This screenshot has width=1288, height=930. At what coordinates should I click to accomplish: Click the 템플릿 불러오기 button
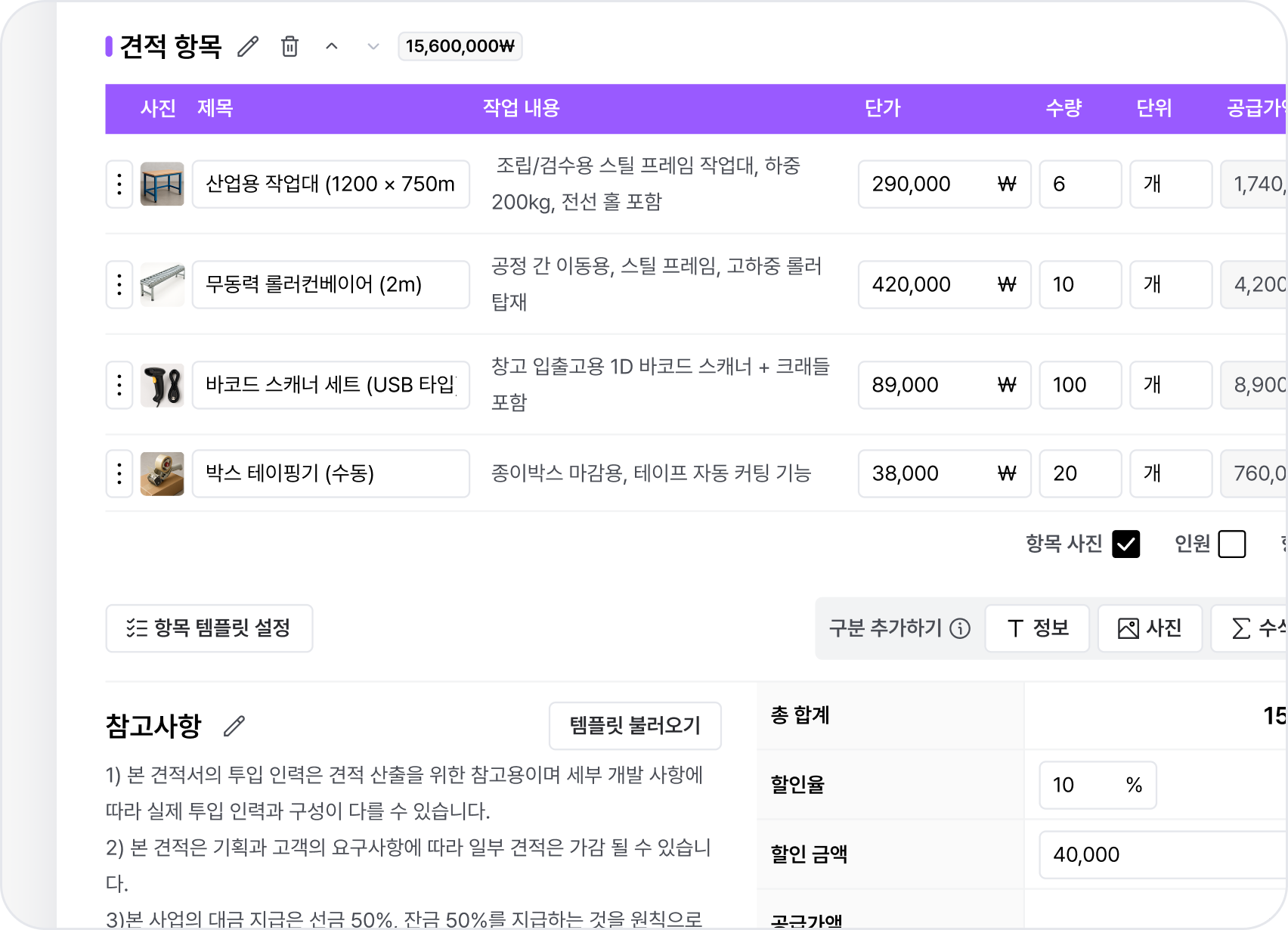[x=635, y=726]
